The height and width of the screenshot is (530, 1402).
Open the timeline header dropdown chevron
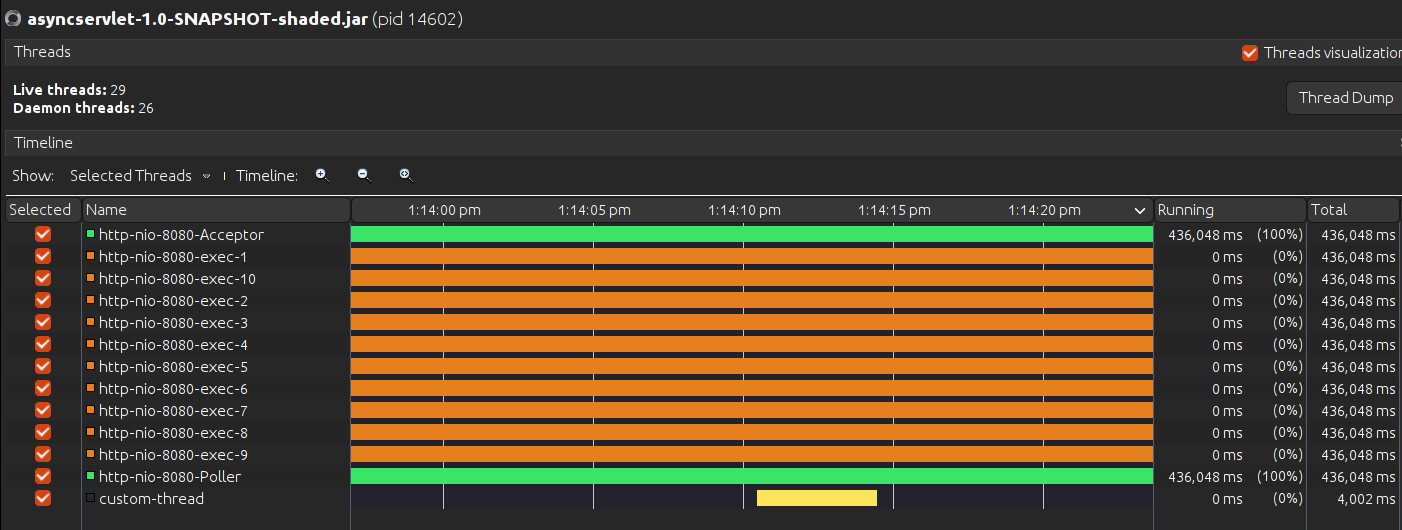tap(1140, 211)
